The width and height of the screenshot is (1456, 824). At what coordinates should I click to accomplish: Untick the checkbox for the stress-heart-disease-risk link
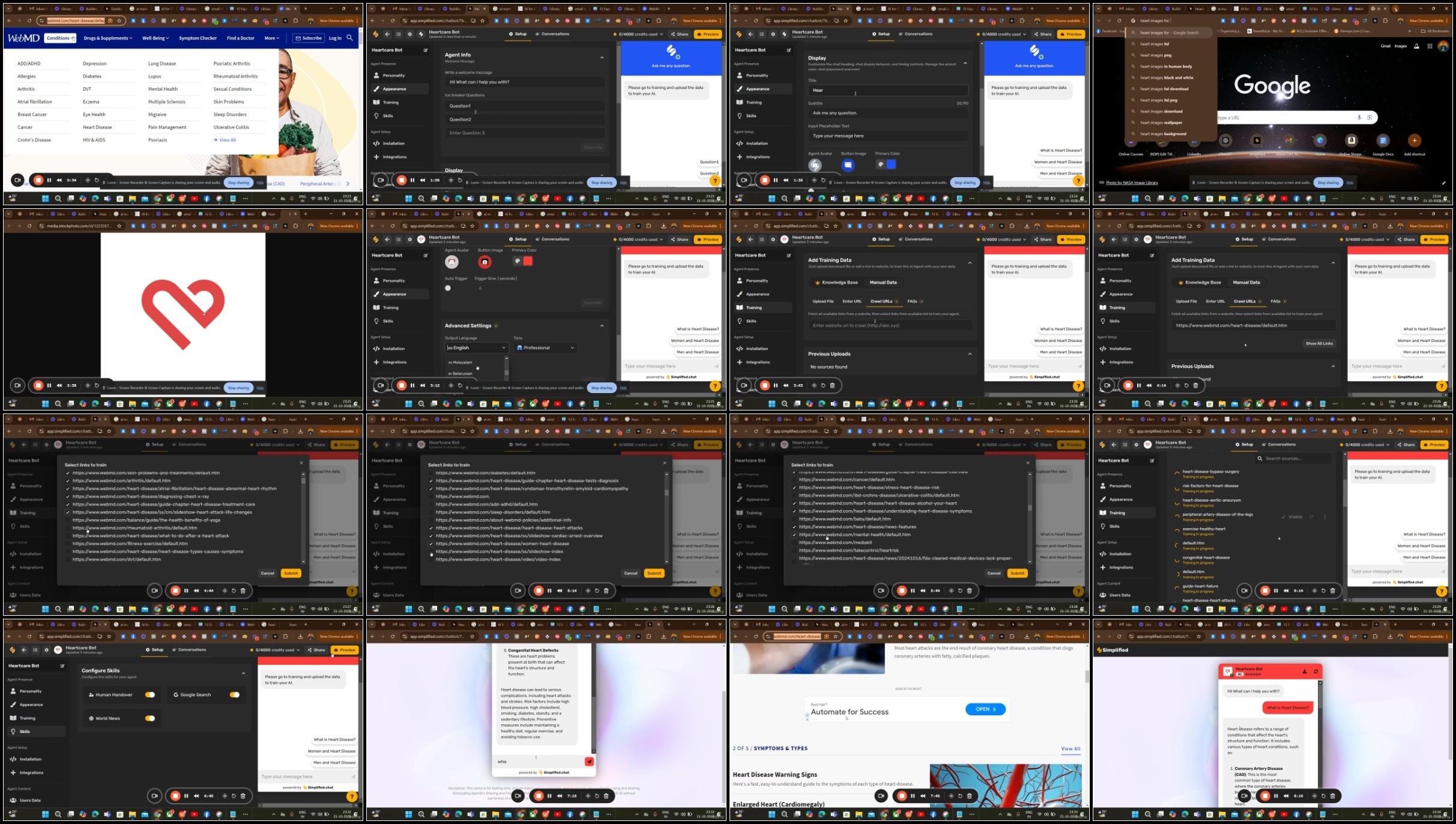tap(794, 487)
